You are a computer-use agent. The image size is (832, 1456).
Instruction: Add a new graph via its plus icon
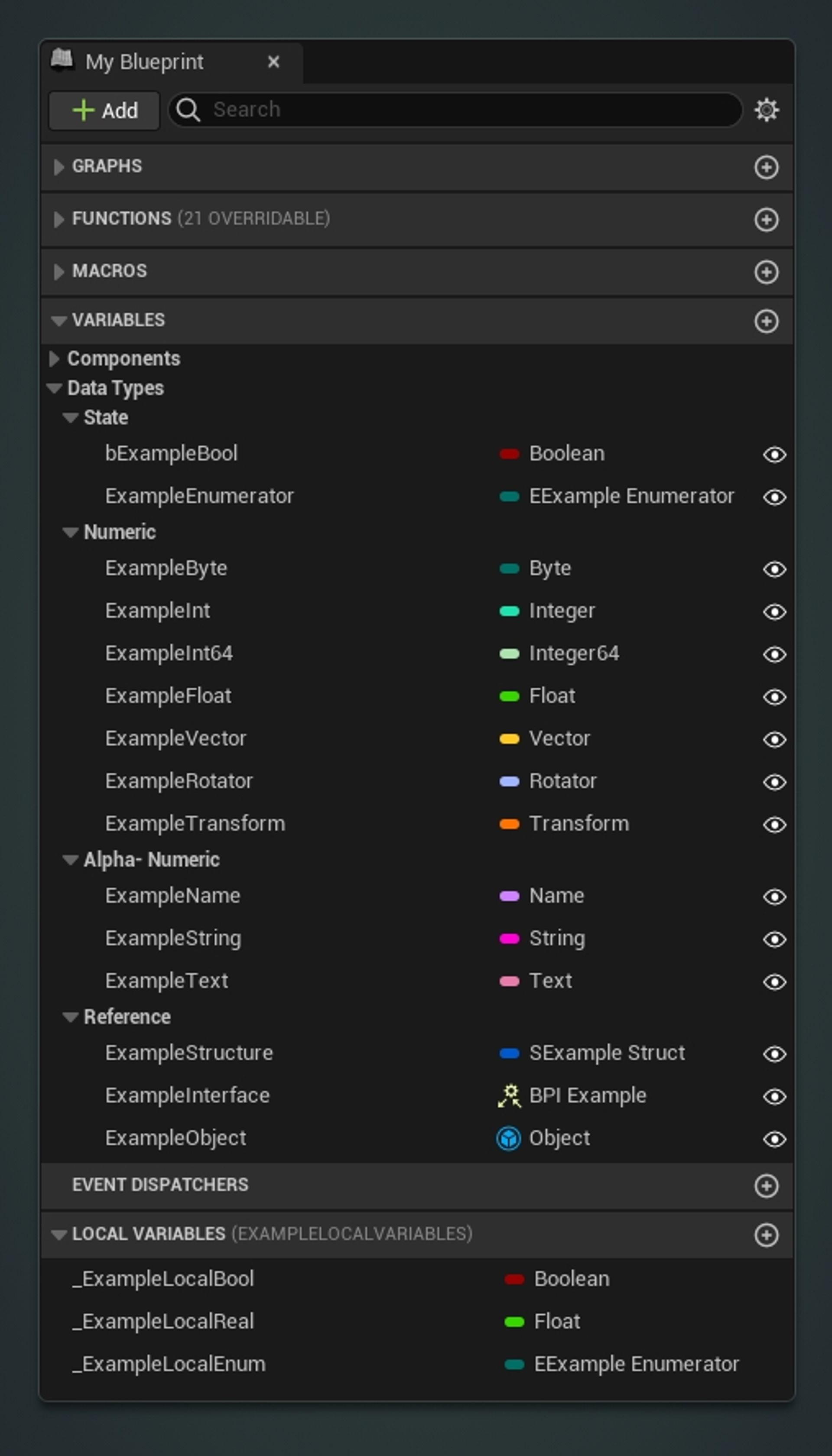pyautogui.click(x=766, y=167)
